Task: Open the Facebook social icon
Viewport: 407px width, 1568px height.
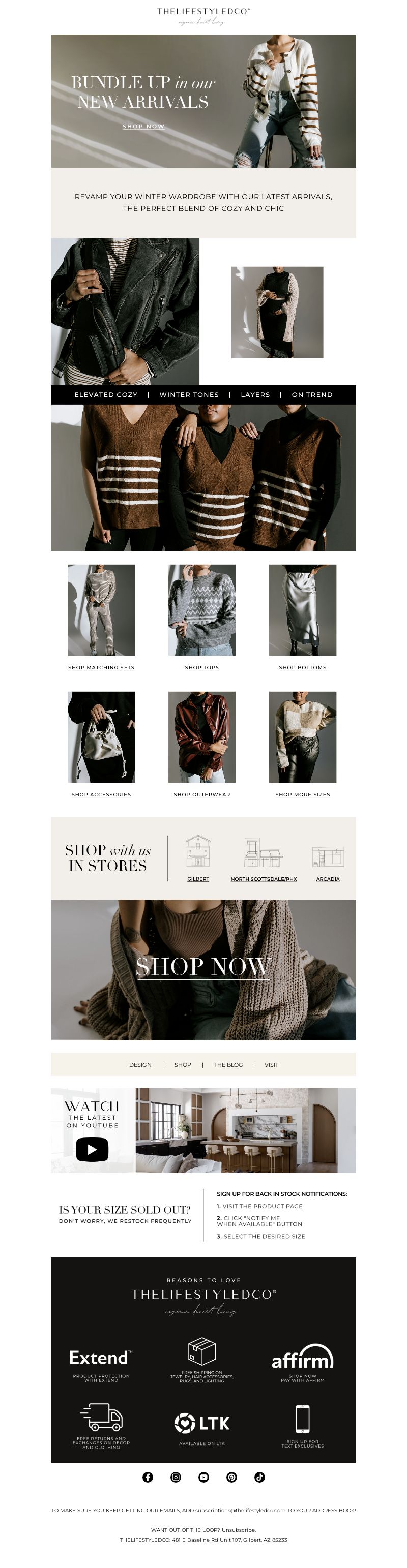Action: tap(148, 1477)
